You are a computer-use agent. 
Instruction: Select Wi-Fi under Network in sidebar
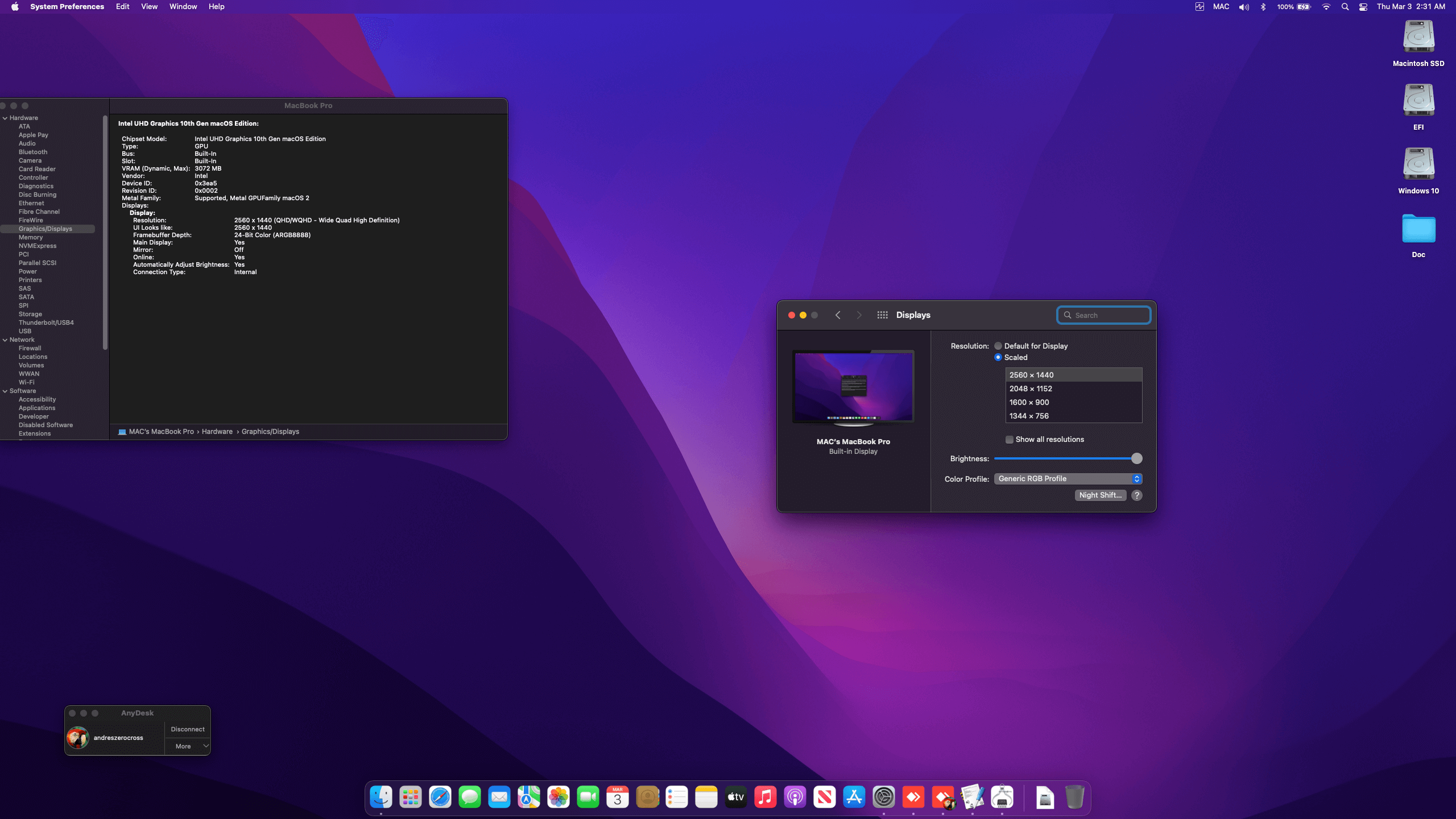(26, 382)
